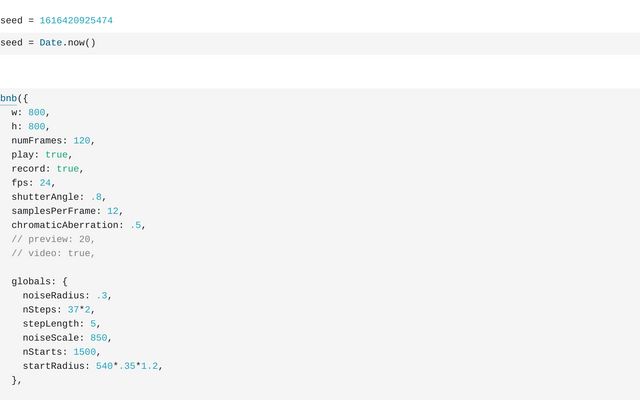
Task: Click the commented video: true line
Action: (x=53, y=253)
